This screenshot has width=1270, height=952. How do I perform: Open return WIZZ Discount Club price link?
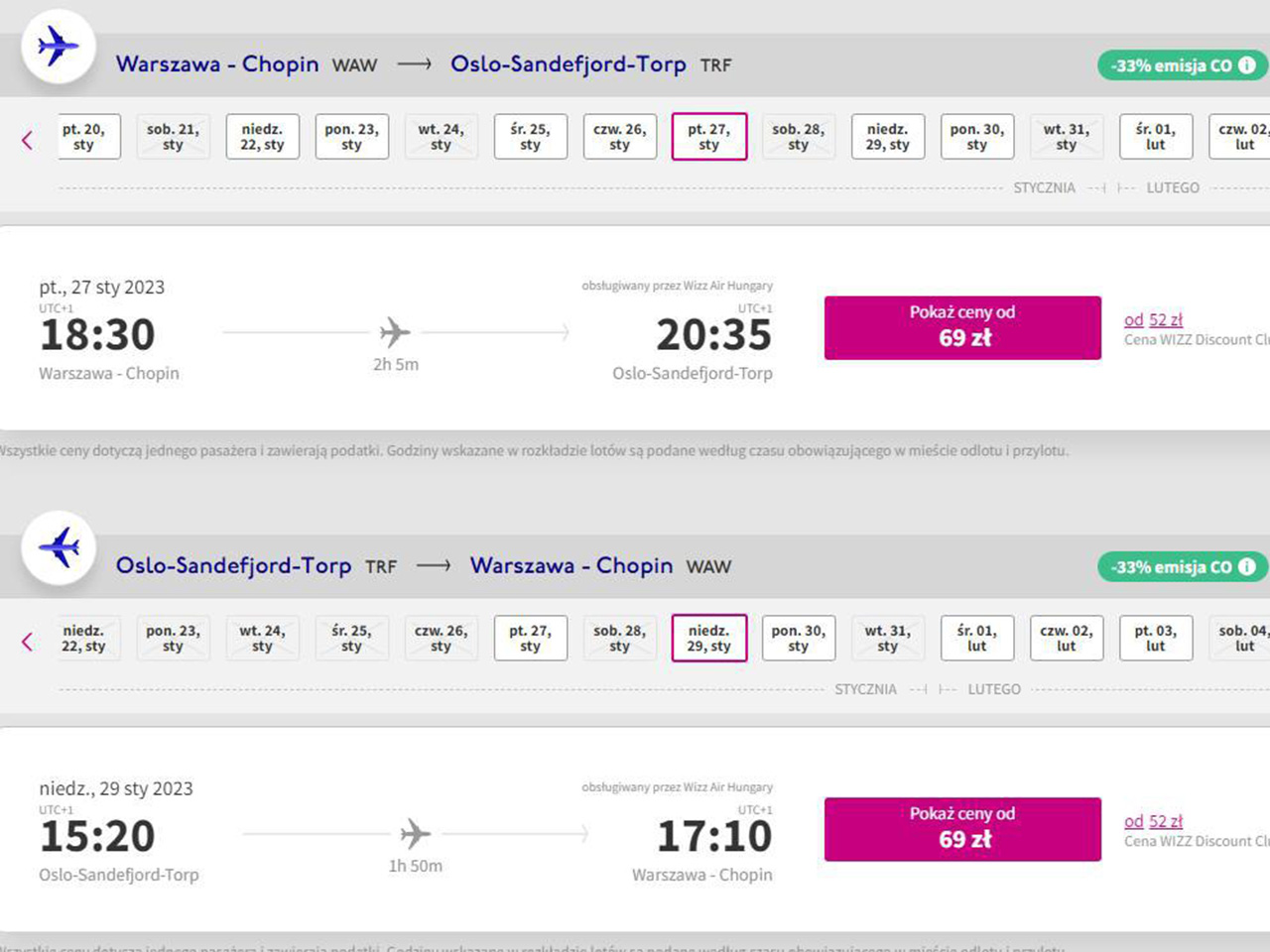pyautogui.click(x=1153, y=822)
